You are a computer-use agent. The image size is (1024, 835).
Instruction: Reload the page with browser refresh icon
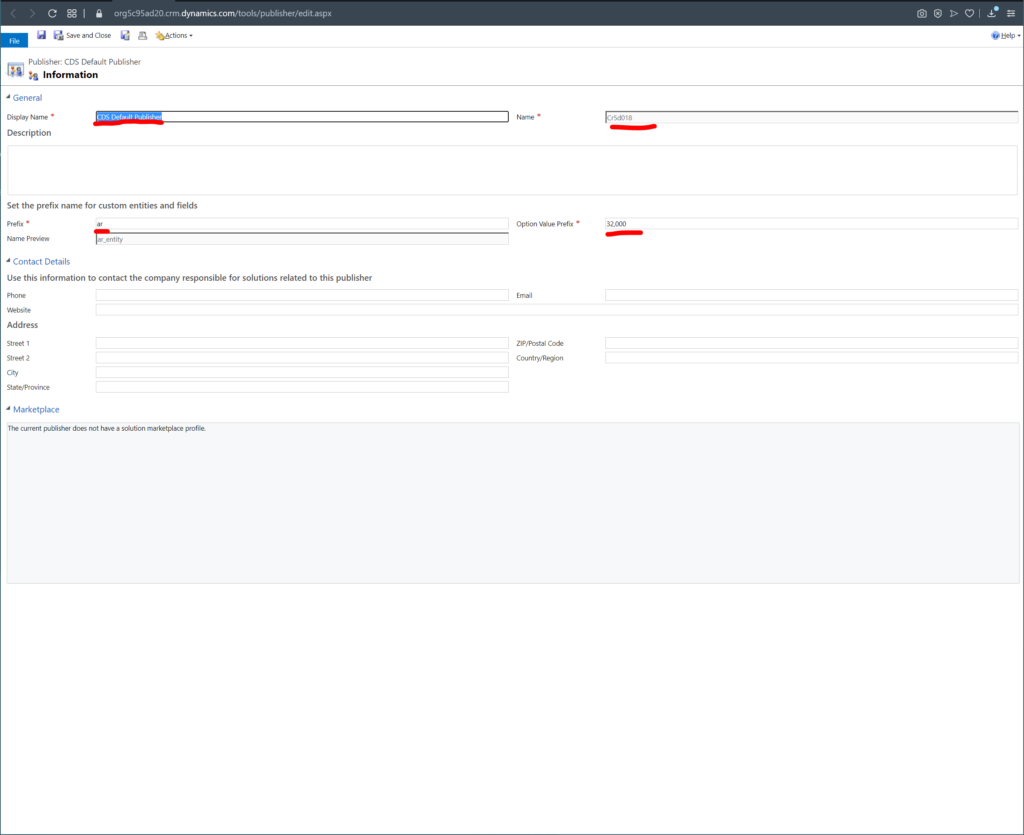point(53,13)
